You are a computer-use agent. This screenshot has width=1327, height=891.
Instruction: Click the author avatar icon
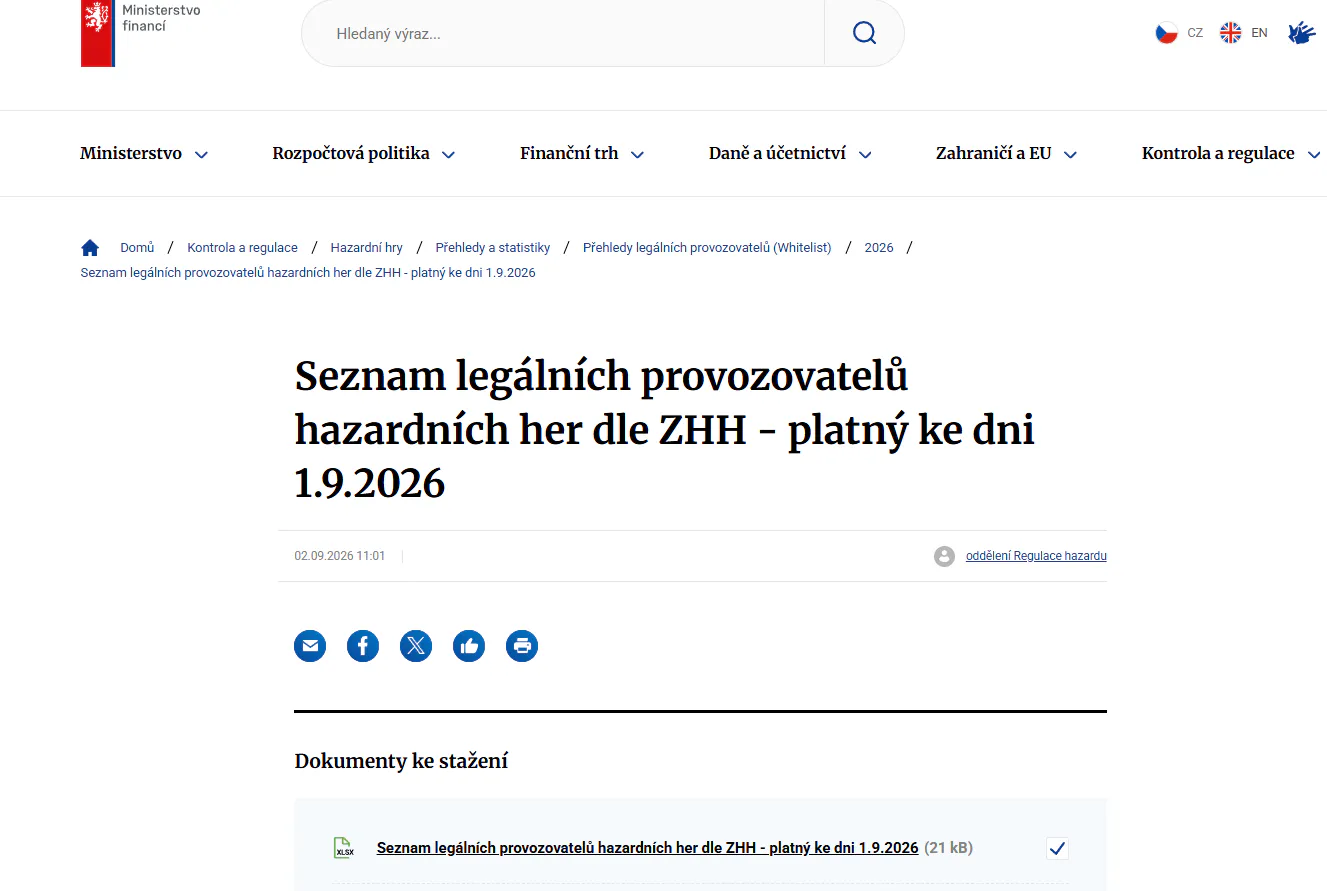pos(944,556)
